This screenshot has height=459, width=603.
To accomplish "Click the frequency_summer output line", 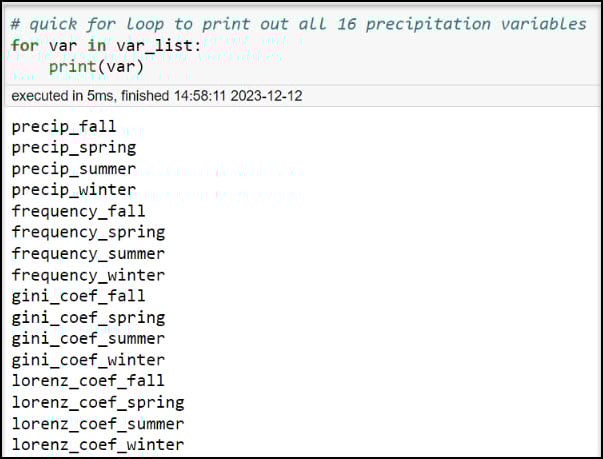I will [89, 254].
